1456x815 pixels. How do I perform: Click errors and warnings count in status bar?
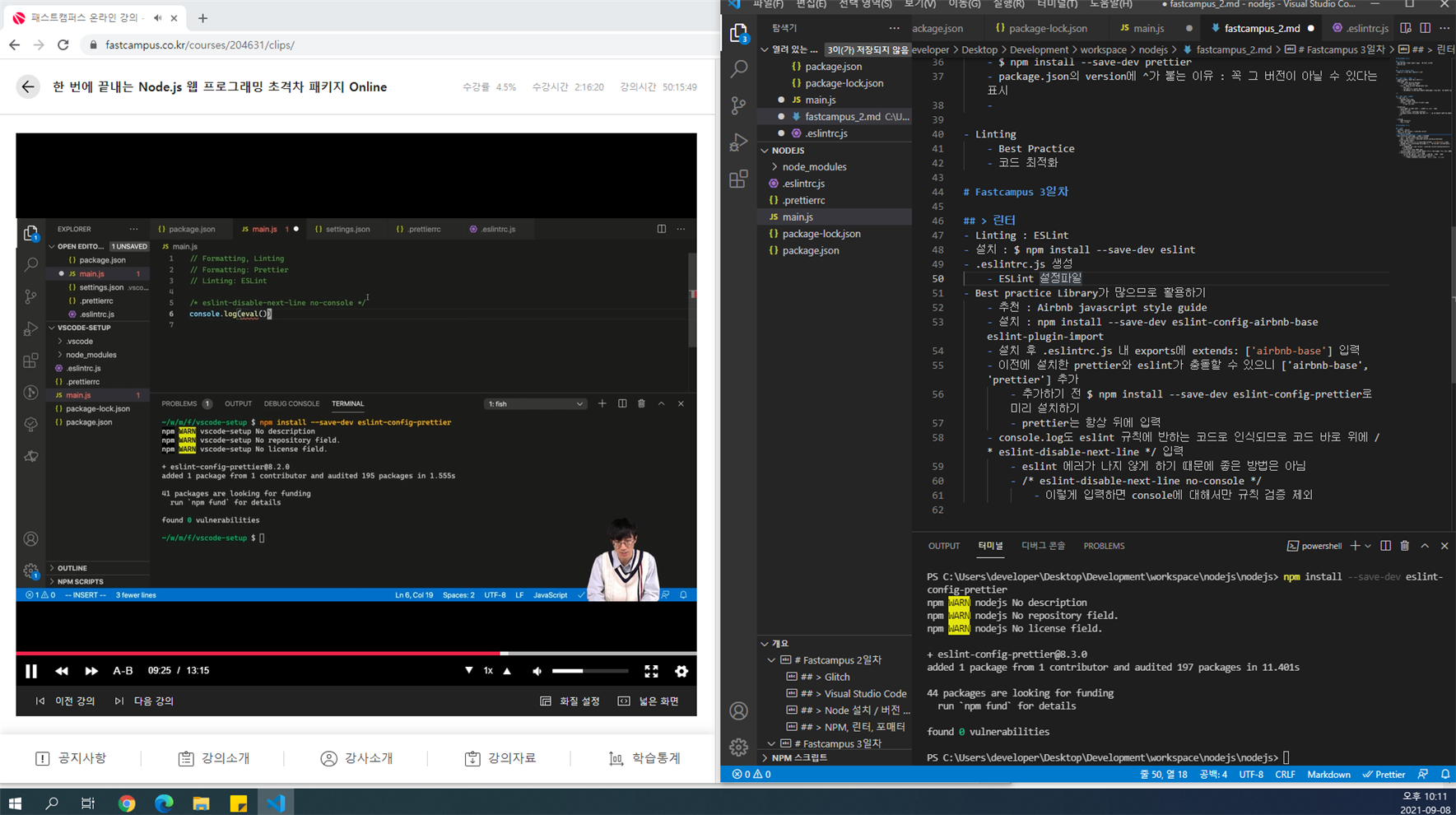pyautogui.click(x=751, y=774)
